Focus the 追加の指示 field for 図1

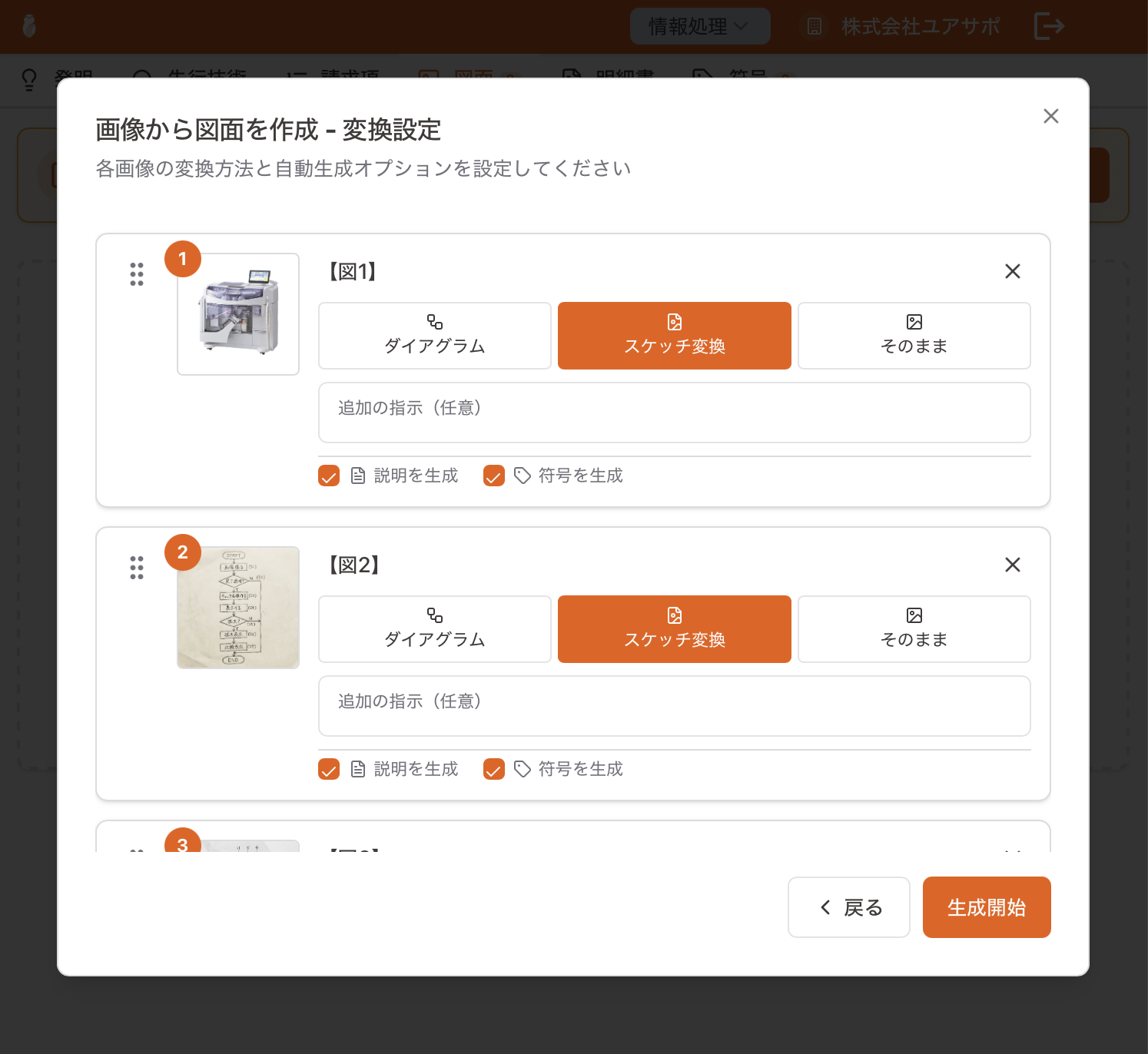(x=674, y=413)
